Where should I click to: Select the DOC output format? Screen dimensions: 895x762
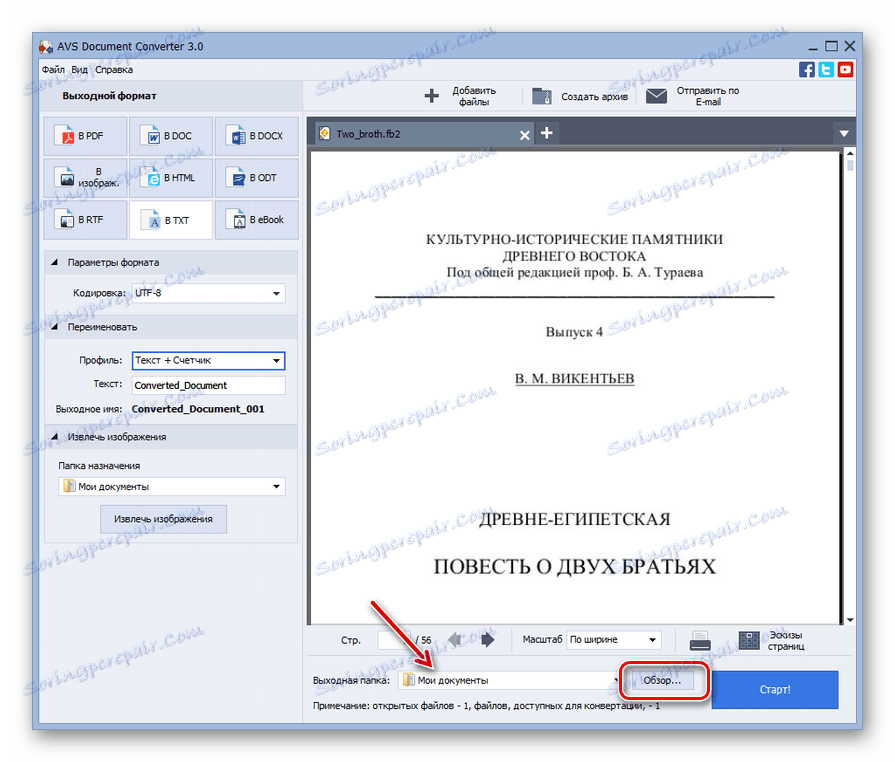point(171,136)
